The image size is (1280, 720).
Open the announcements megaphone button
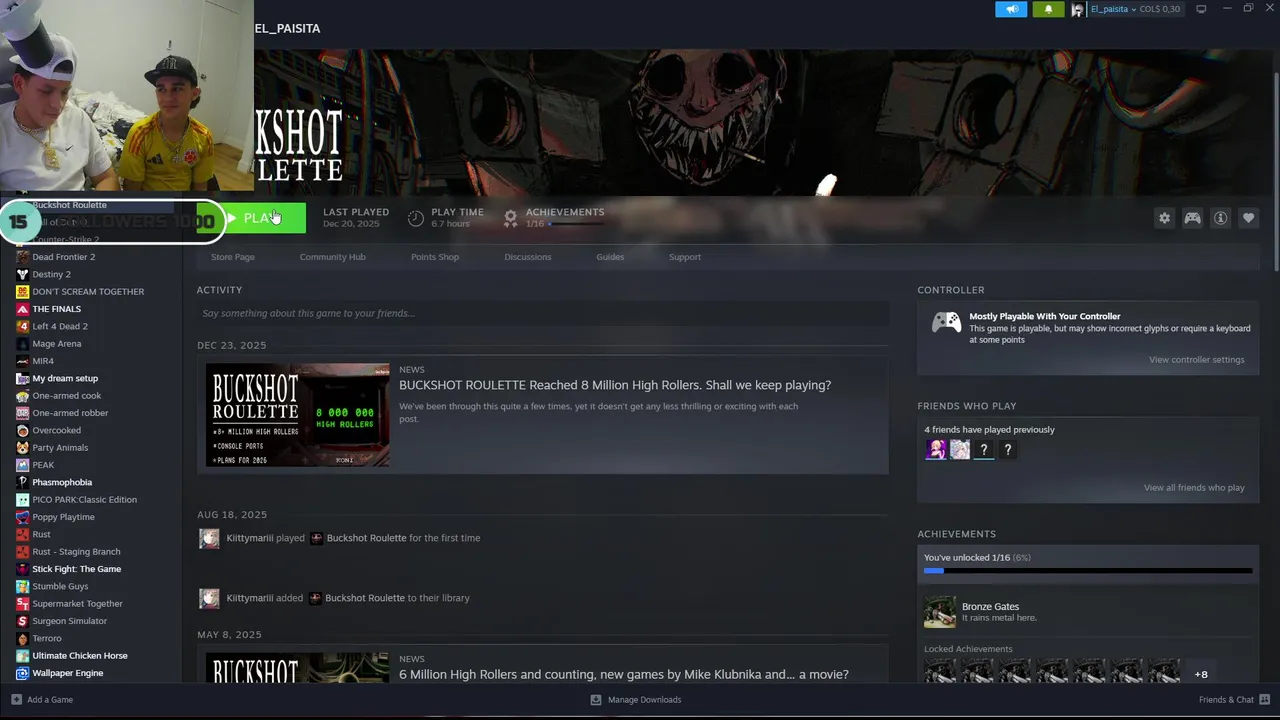tap(1011, 9)
